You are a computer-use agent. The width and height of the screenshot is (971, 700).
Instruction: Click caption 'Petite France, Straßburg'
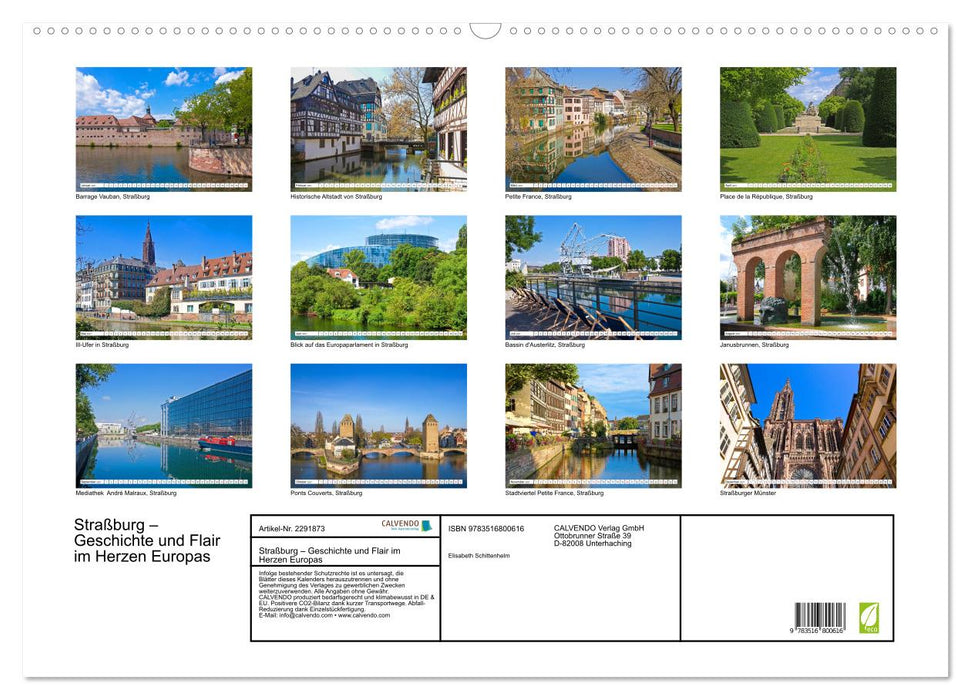click(x=538, y=196)
